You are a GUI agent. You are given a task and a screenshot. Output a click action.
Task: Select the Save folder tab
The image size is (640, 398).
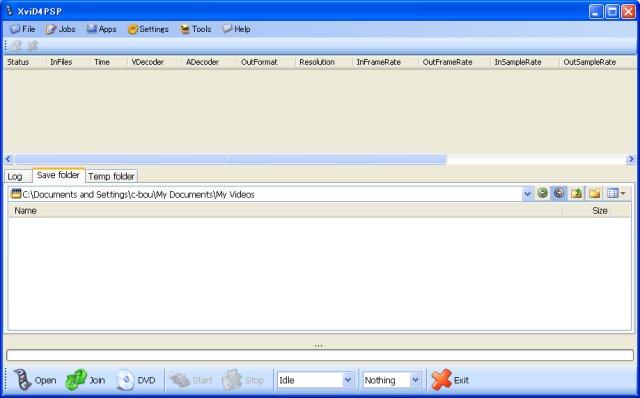(x=58, y=175)
